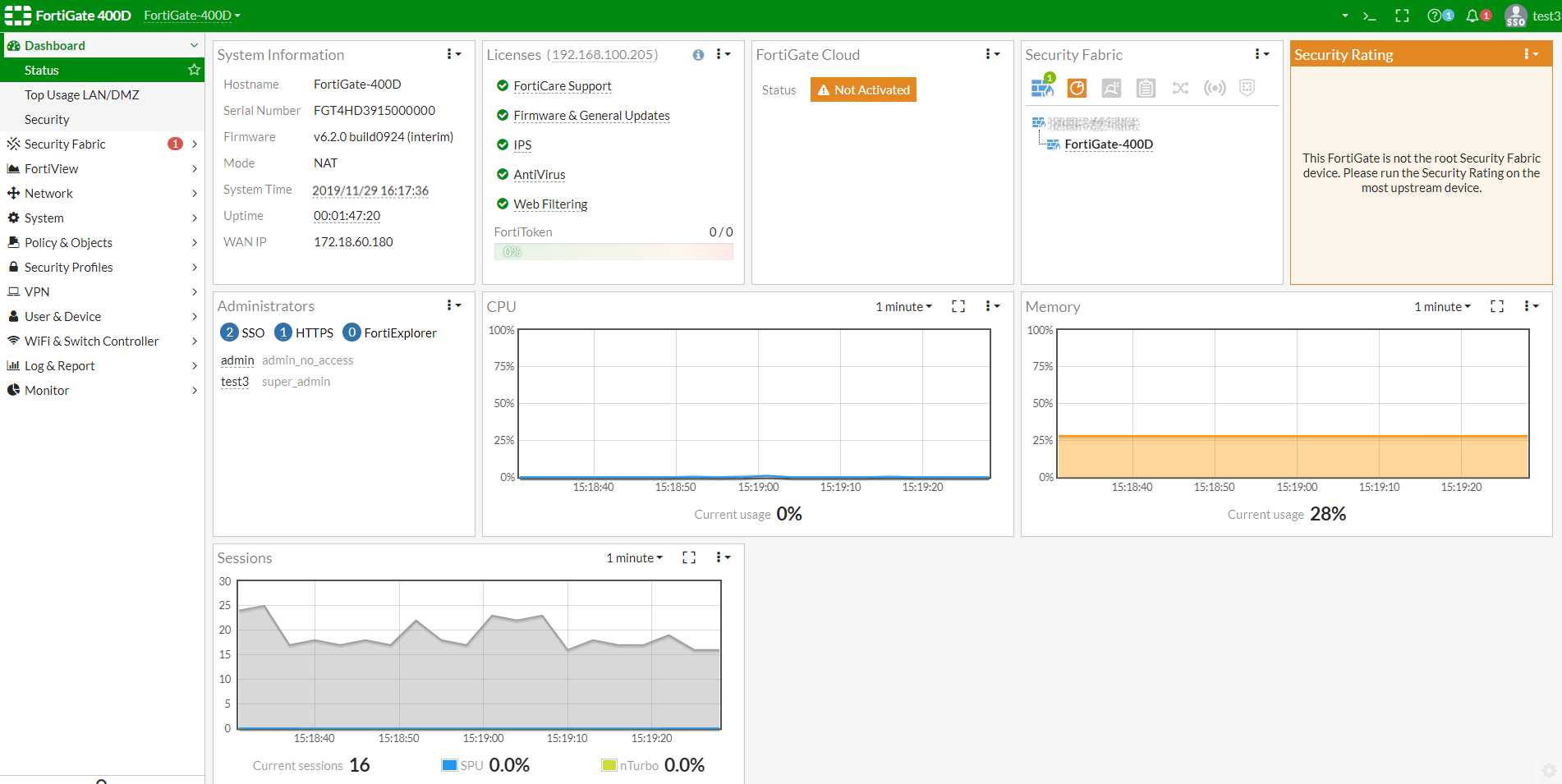Open the FortiCare Support license link
Image resolution: width=1562 pixels, height=784 pixels.
pos(563,86)
